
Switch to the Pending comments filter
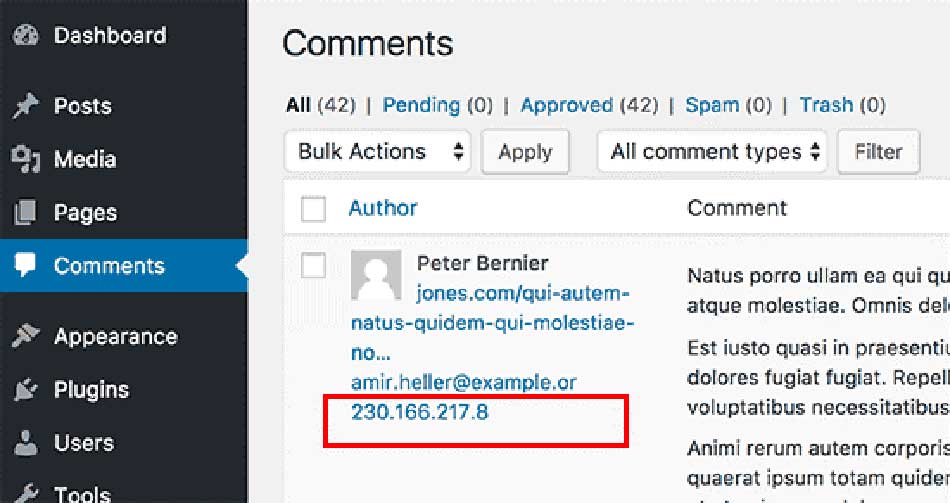[x=421, y=105]
